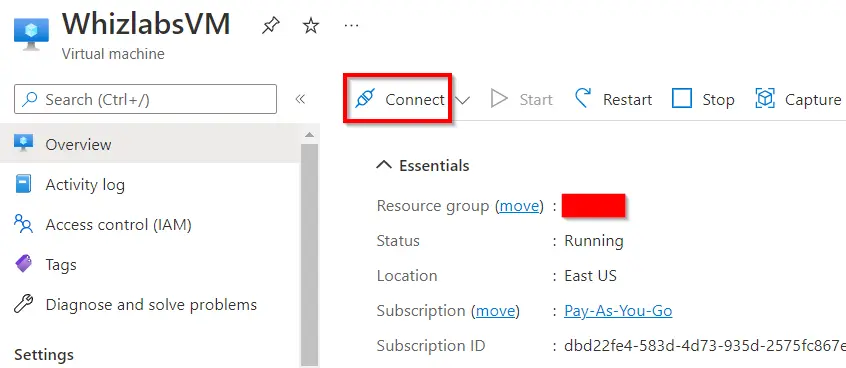
Task: Click the Diagnose wrench icon
Action: pyautogui.click(x=23, y=304)
